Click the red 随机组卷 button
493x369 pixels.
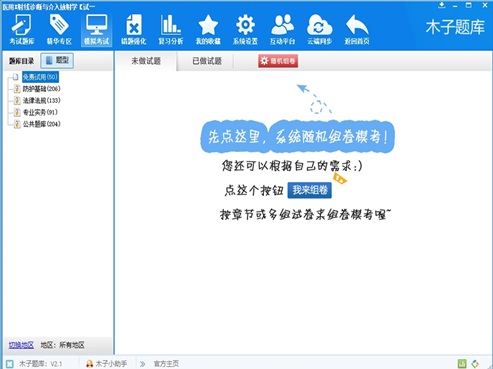click(x=278, y=61)
